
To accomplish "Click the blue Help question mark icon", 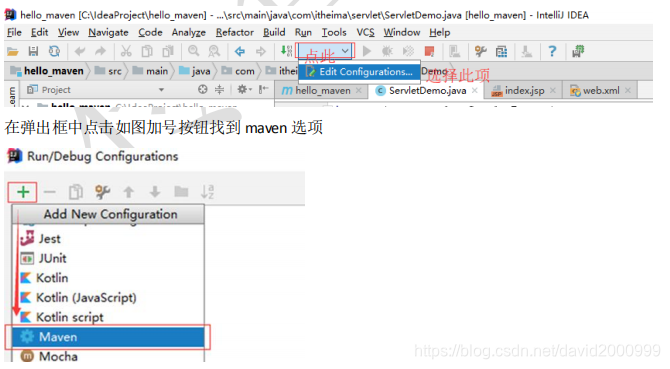I will [x=552, y=52].
